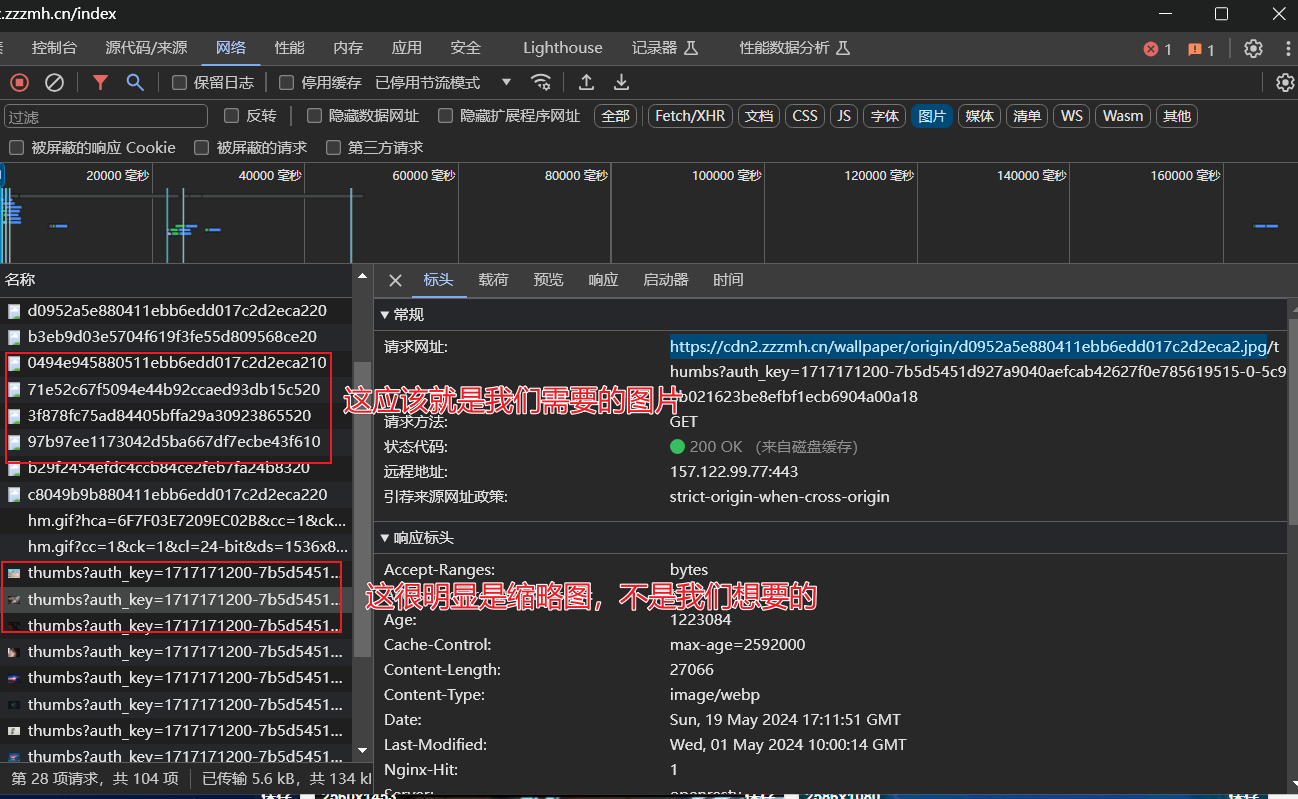This screenshot has height=799, width=1298.
Task: Open the 安全 tab
Action: pyautogui.click(x=466, y=48)
